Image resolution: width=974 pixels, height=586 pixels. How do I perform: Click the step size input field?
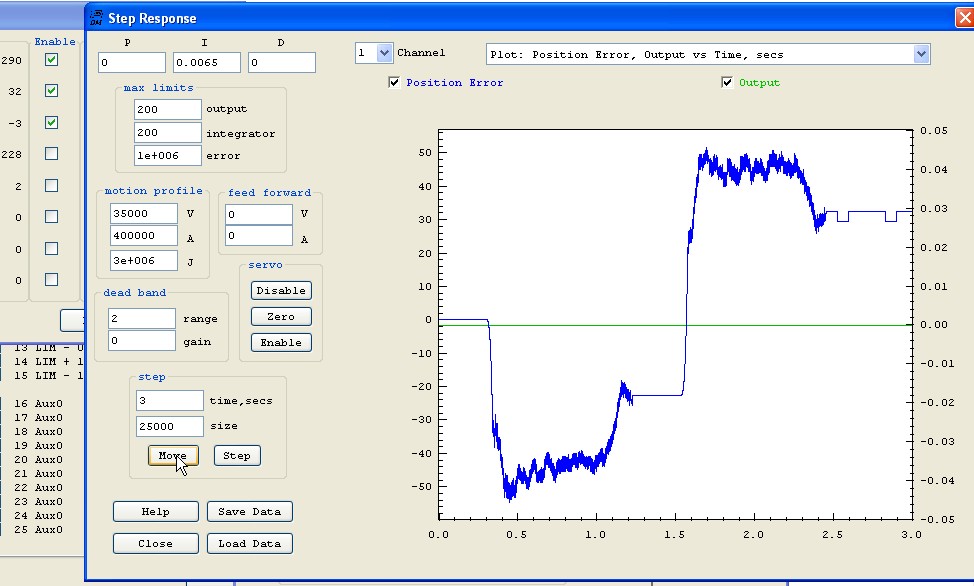pyautogui.click(x=169, y=426)
